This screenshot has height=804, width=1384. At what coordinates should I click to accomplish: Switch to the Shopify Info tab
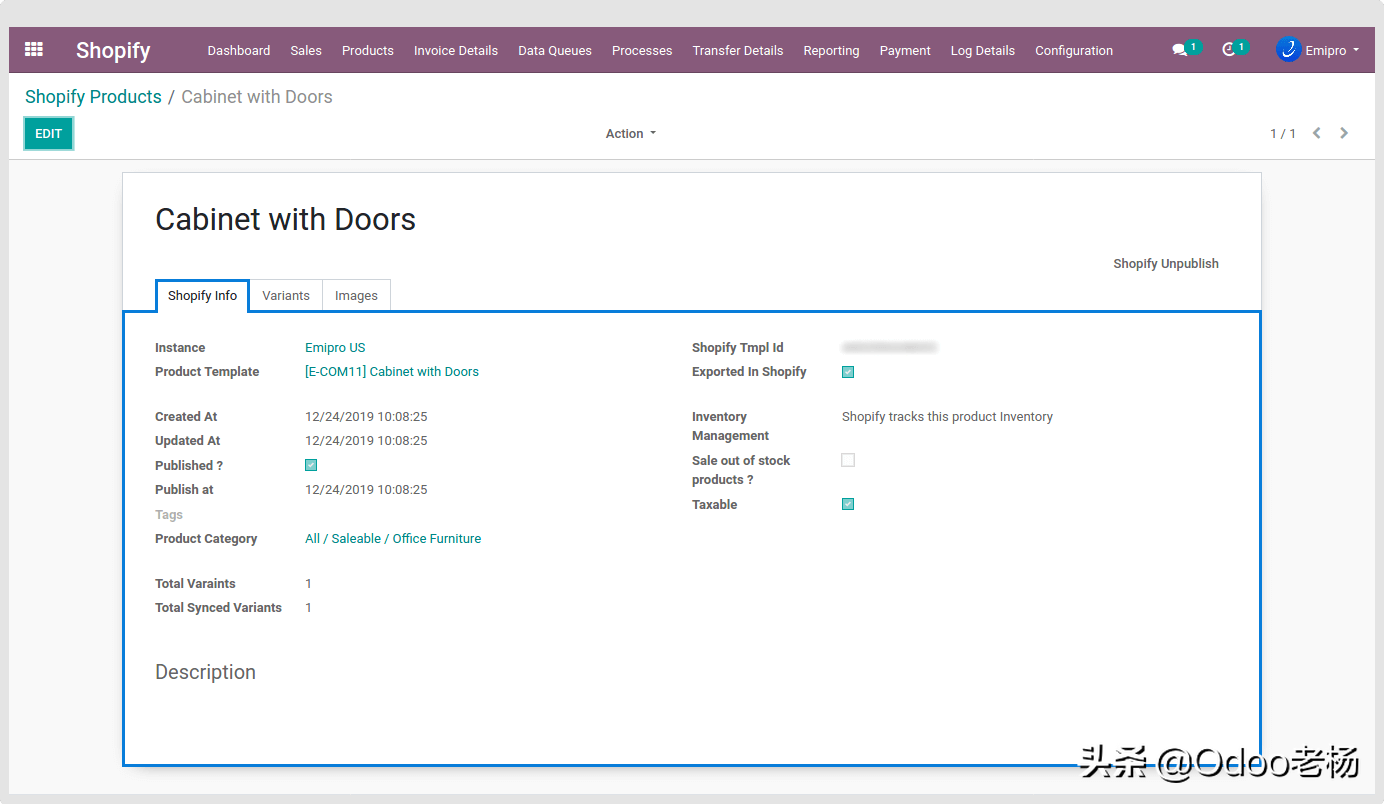[203, 296]
